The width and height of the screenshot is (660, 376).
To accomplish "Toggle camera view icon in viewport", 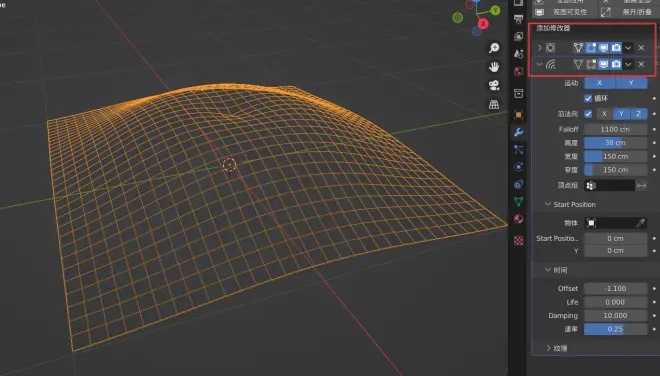I will coord(494,85).
